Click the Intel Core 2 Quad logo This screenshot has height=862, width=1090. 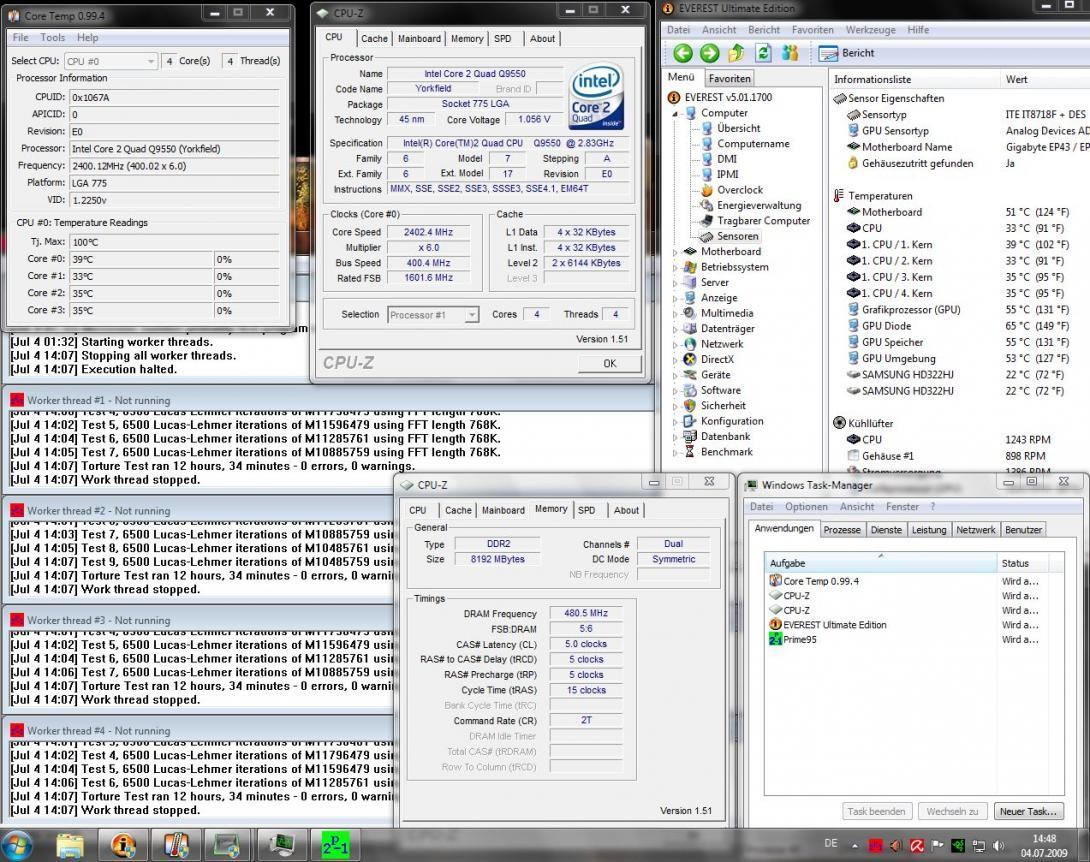(596, 97)
